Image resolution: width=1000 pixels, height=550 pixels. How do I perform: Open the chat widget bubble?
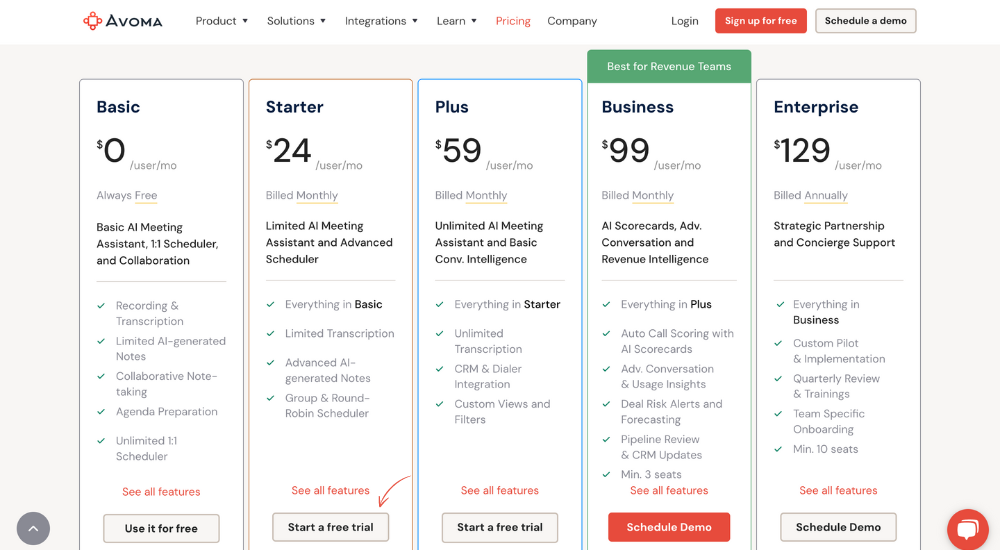click(967, 529)
